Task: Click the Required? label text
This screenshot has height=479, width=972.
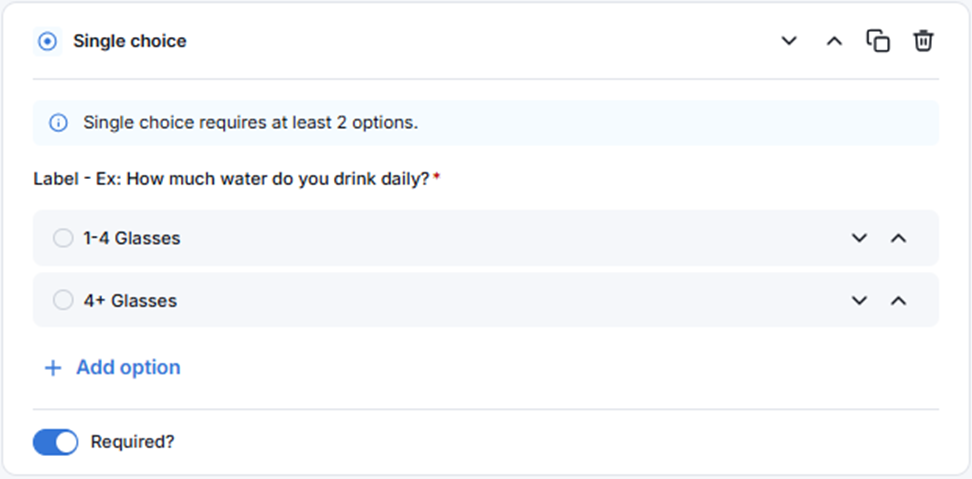Action: pyautogui.click(x=132, y=442)
